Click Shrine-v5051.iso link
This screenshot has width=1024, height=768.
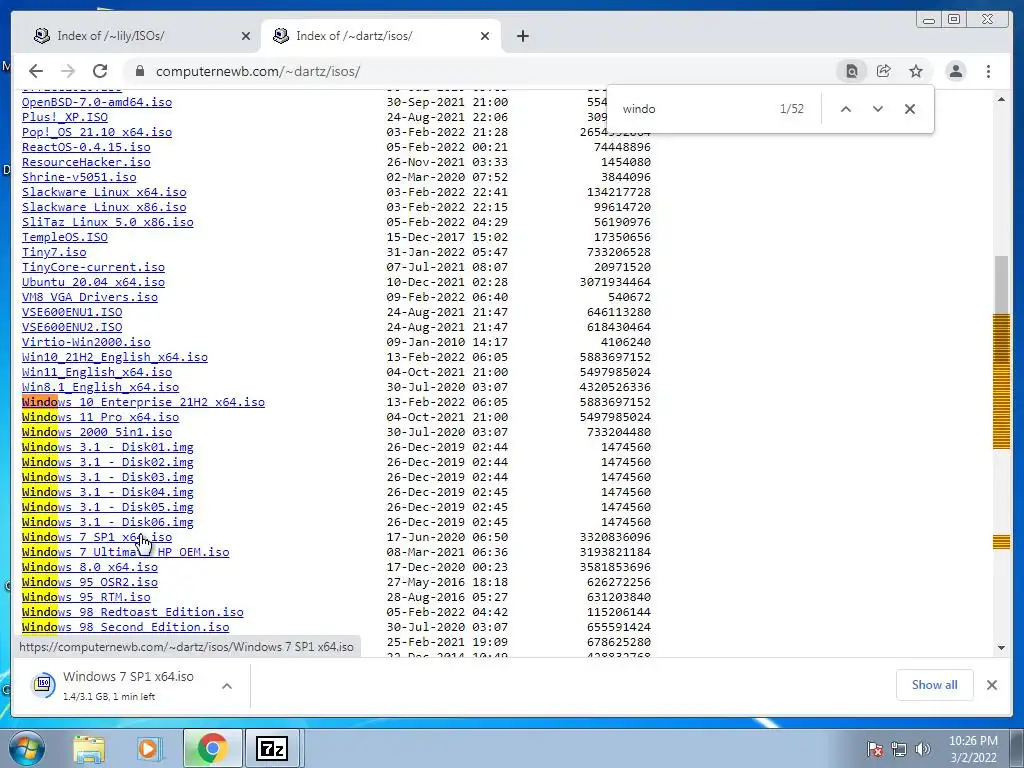(79, 178)
